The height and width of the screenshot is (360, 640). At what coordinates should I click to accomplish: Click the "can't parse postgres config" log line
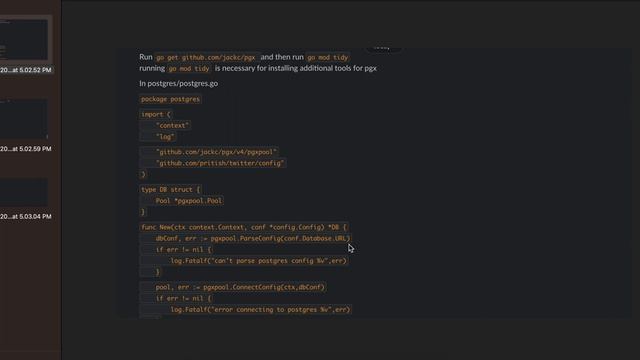pyautogui.click(x=244, y=261)
